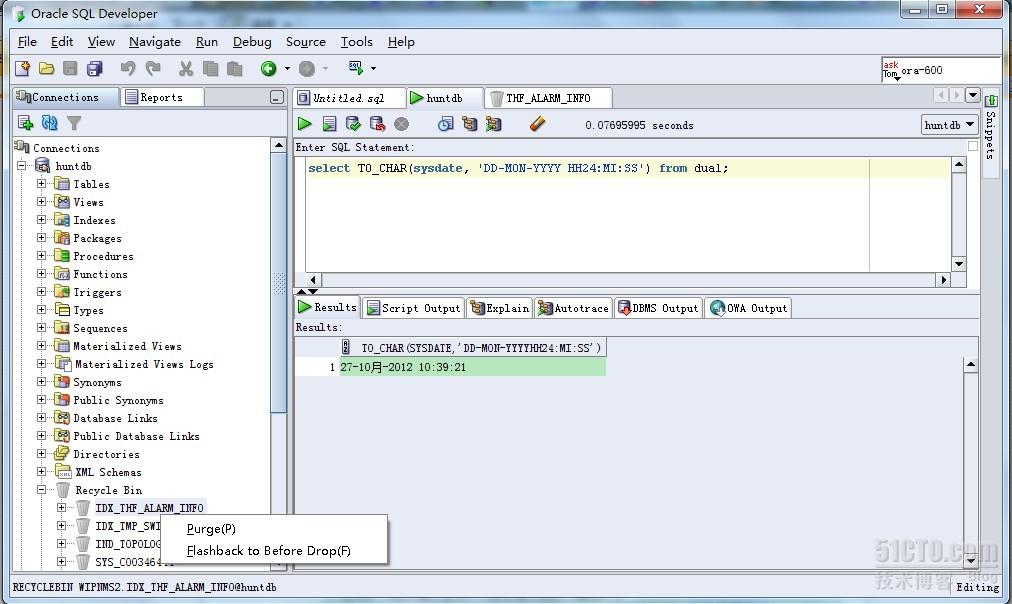Click the Execute Explain Plan icon

pos(469,124)
